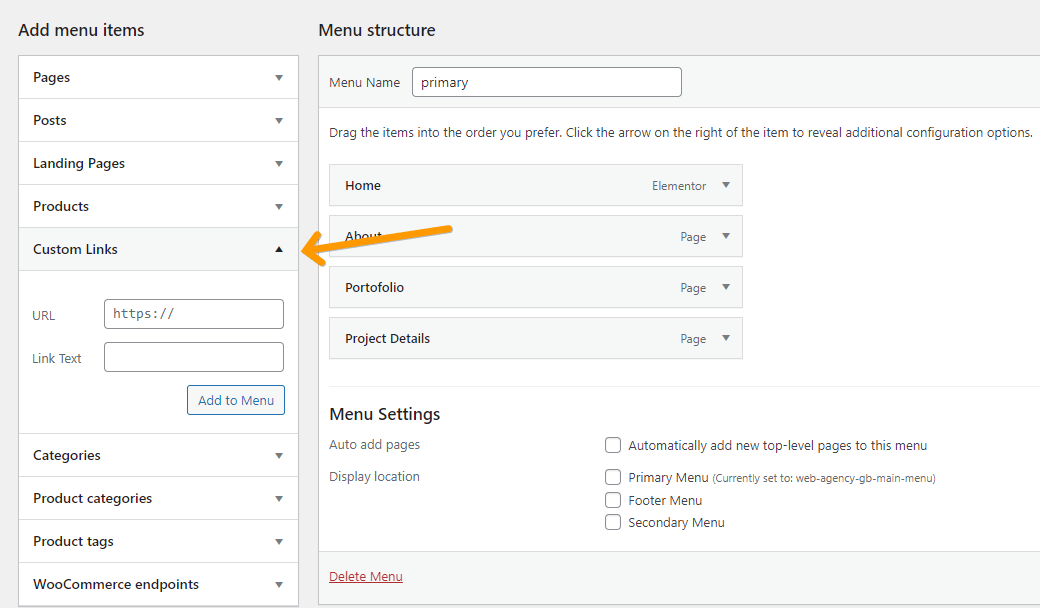Enable automatically add new top-level pages
This screenshot has height=608, width=1040.
pyautogui.click(x=613, y=445)
